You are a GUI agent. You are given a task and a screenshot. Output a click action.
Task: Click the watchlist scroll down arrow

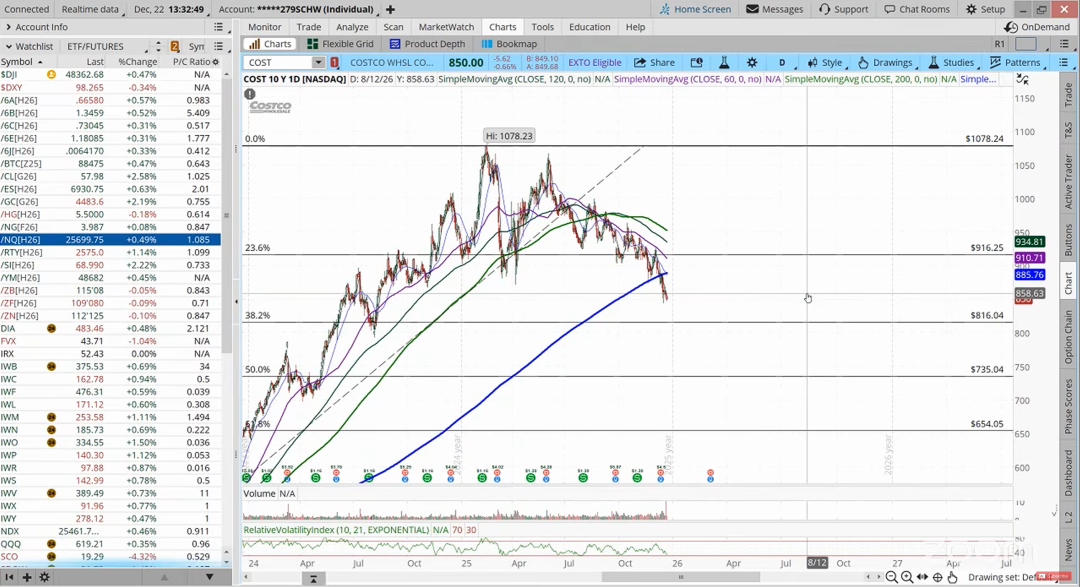(x=227, y=562)
